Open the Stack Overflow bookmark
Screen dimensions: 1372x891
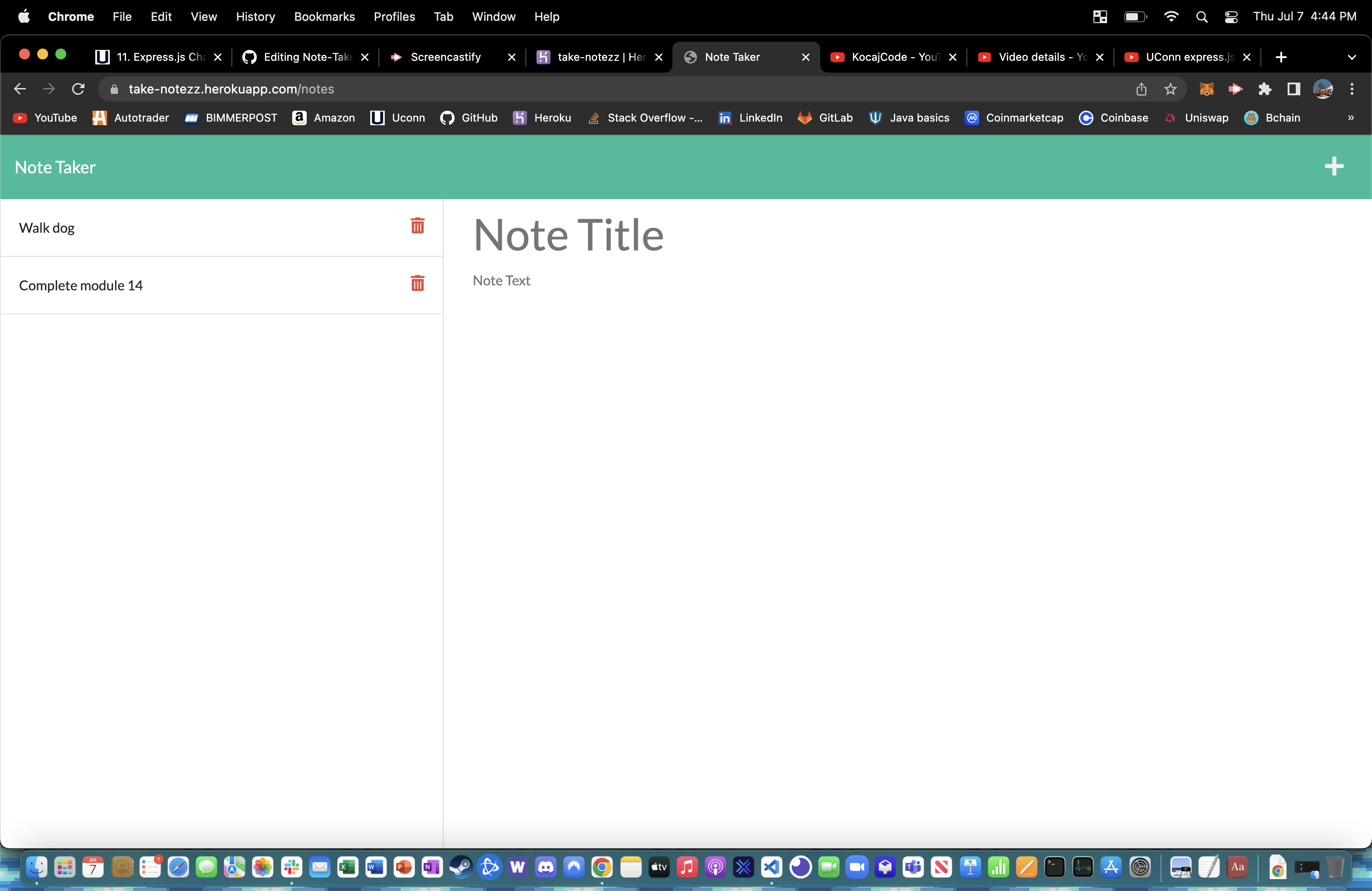click(645, 117)
